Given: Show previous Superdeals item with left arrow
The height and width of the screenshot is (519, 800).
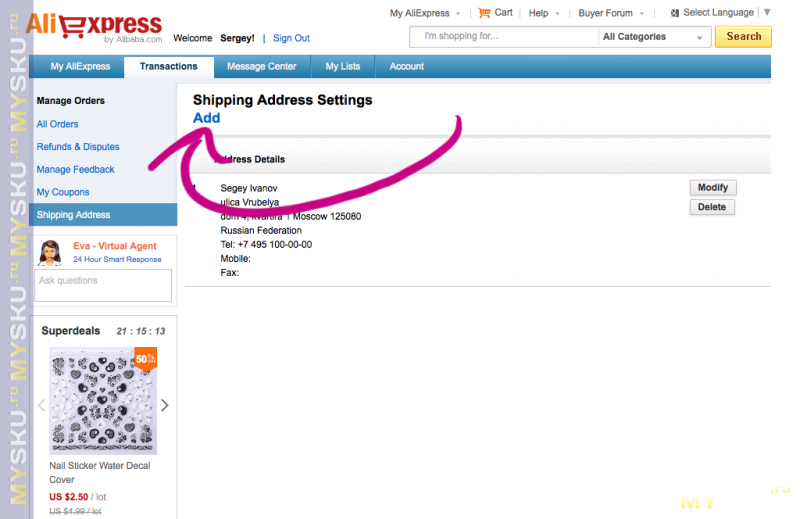Looking at the screenshot, I should pos(41,405).
